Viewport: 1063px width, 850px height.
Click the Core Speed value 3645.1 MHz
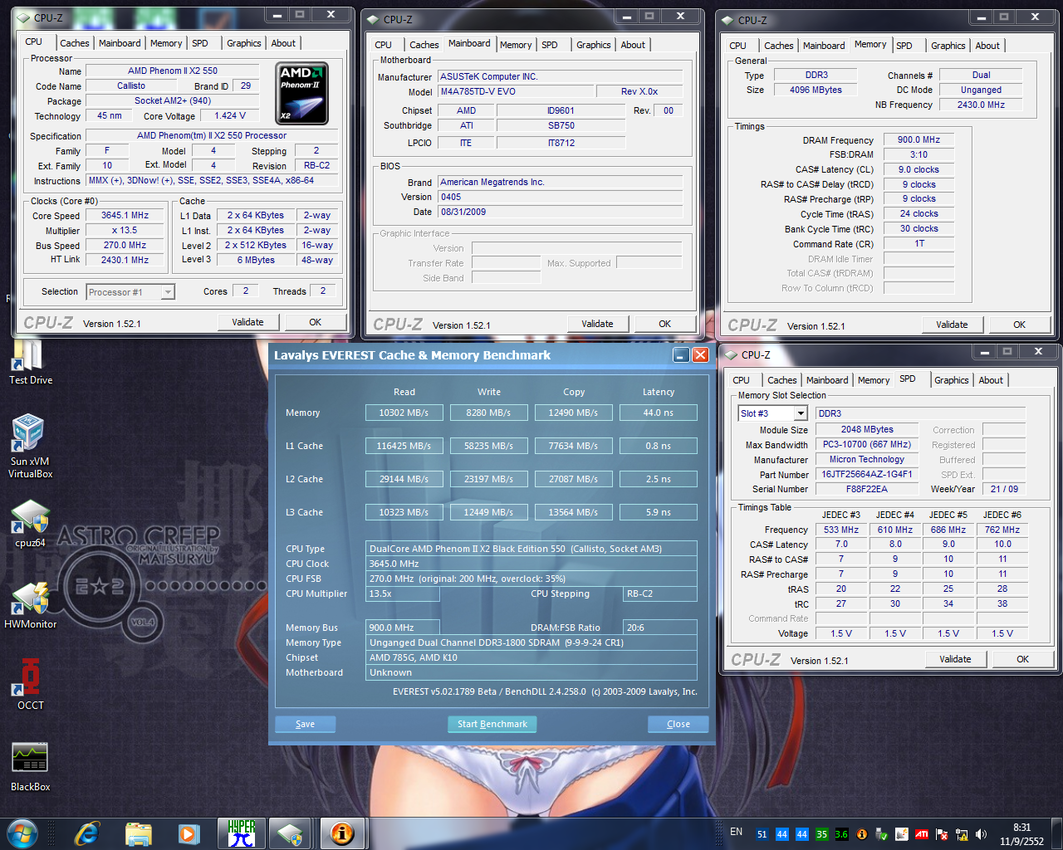[x=125, y=216]
